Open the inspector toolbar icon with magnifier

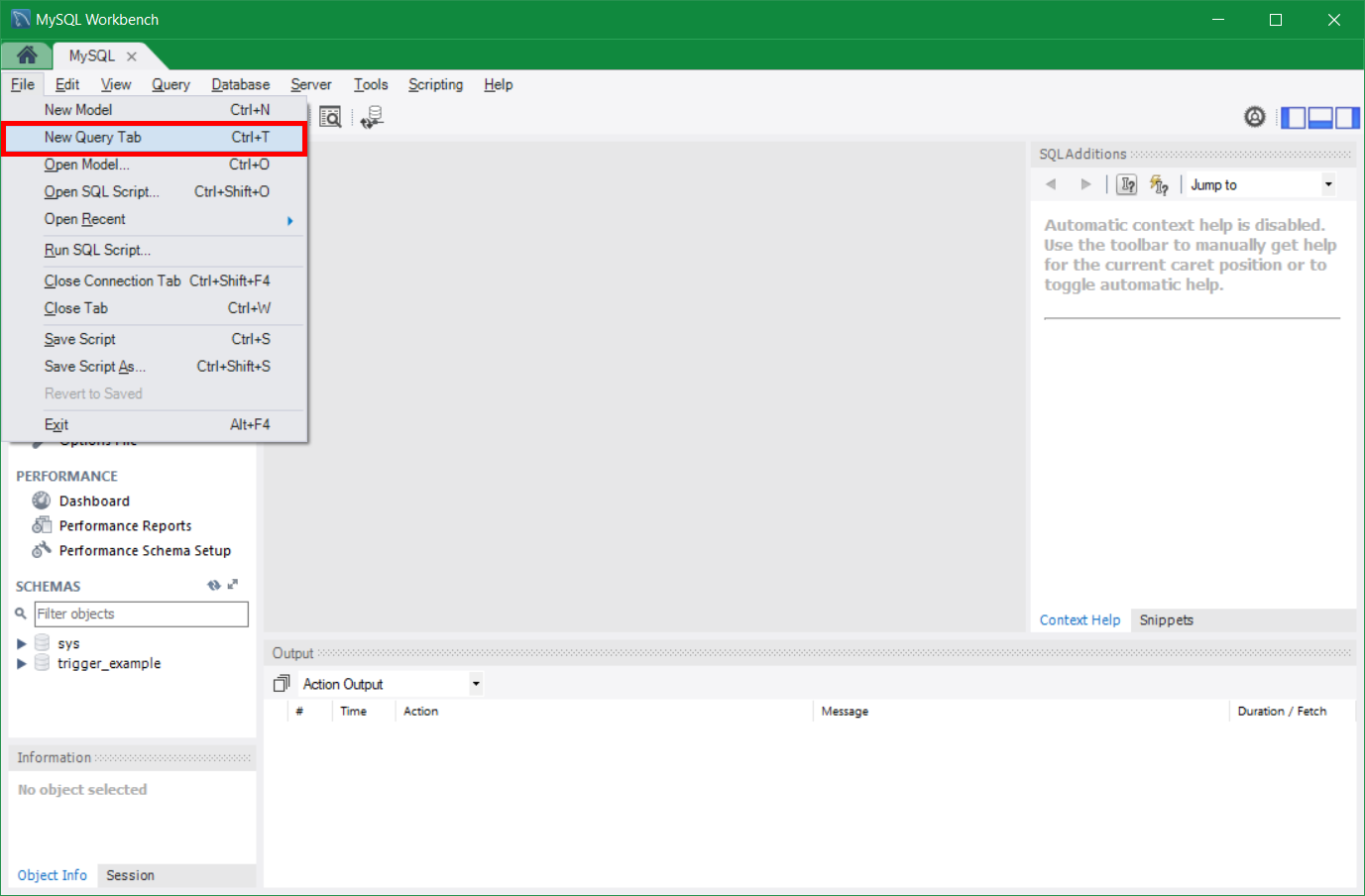tap(330, 117)
